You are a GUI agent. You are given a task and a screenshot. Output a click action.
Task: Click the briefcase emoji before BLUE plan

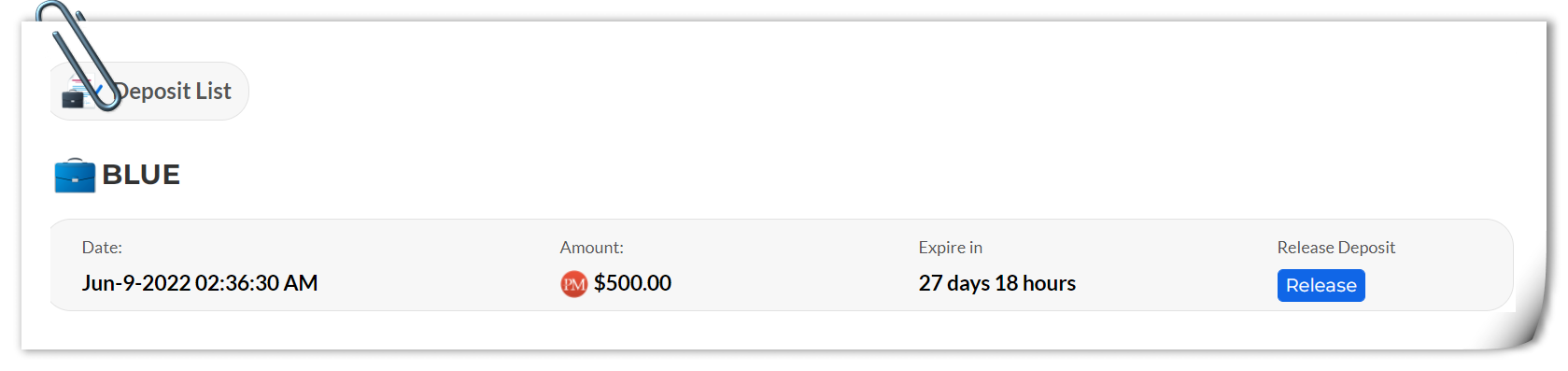[x=75, y=175]
